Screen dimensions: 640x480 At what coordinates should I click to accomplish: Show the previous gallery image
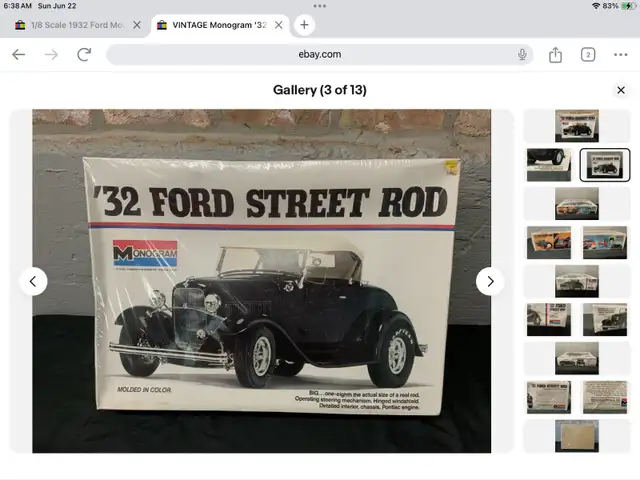tap(33, 281)
